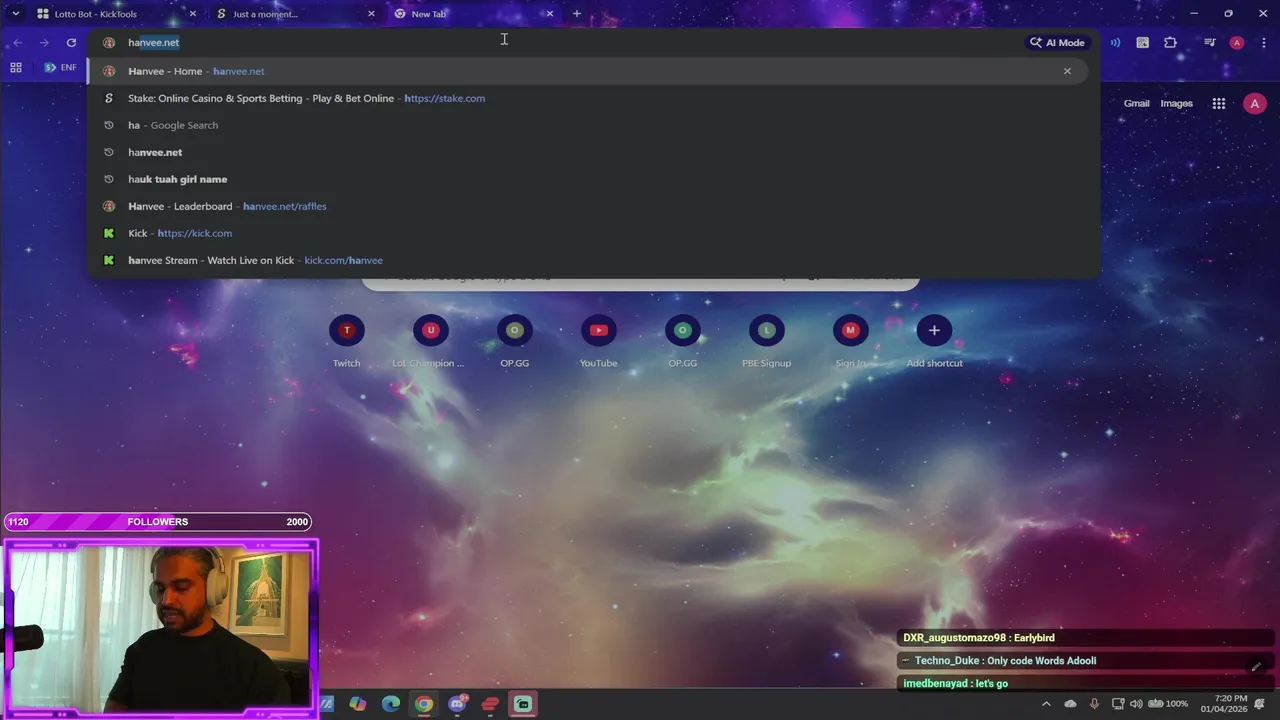Image resolution: width=1280 pixels, height=720 pixels.
Task: Open the bookmarks apps grid icon
Action: click(x=16, y=68)
